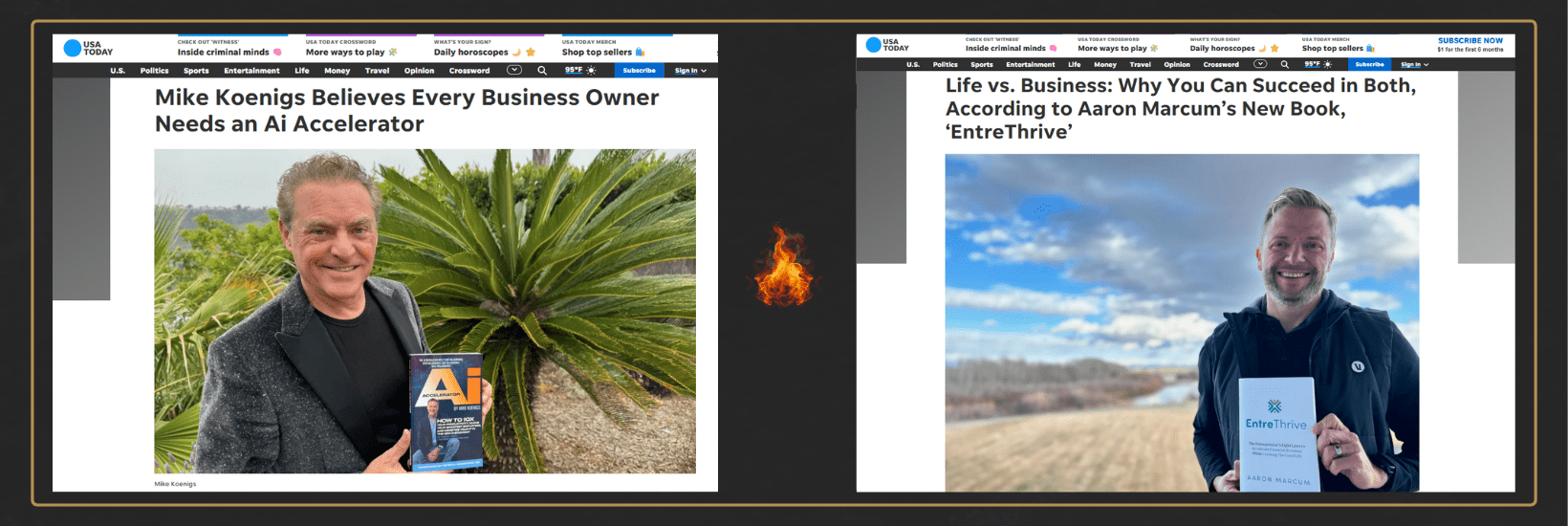Open Opinion section on EntreThrive page
This screenshot has width=1568, height=526.
1177,64
